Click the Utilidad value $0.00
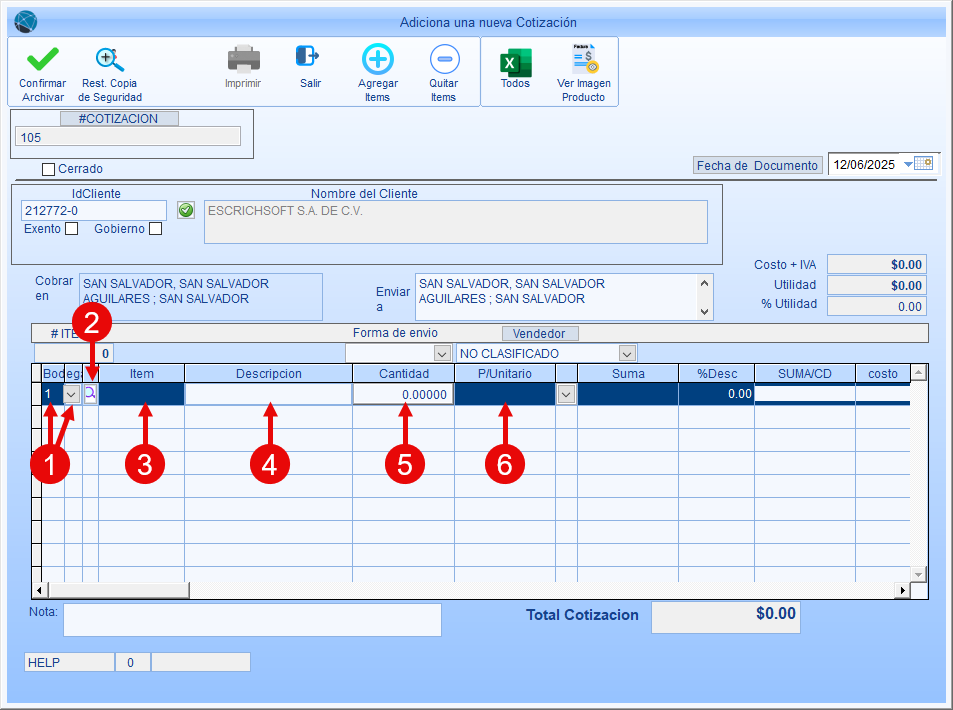953x710 pixels. click(x=877, y=285)
